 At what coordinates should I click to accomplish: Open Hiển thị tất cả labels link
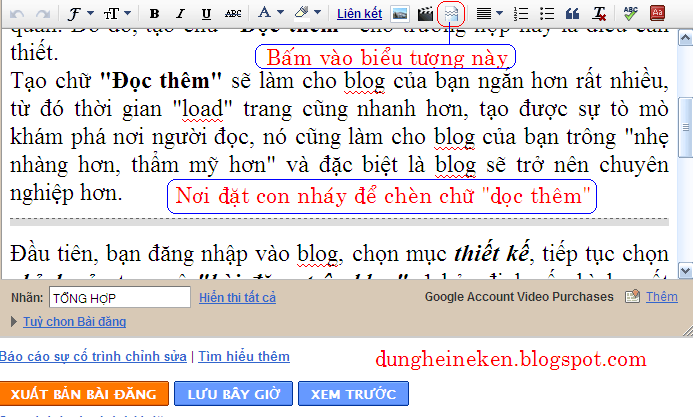click(237, 298)
